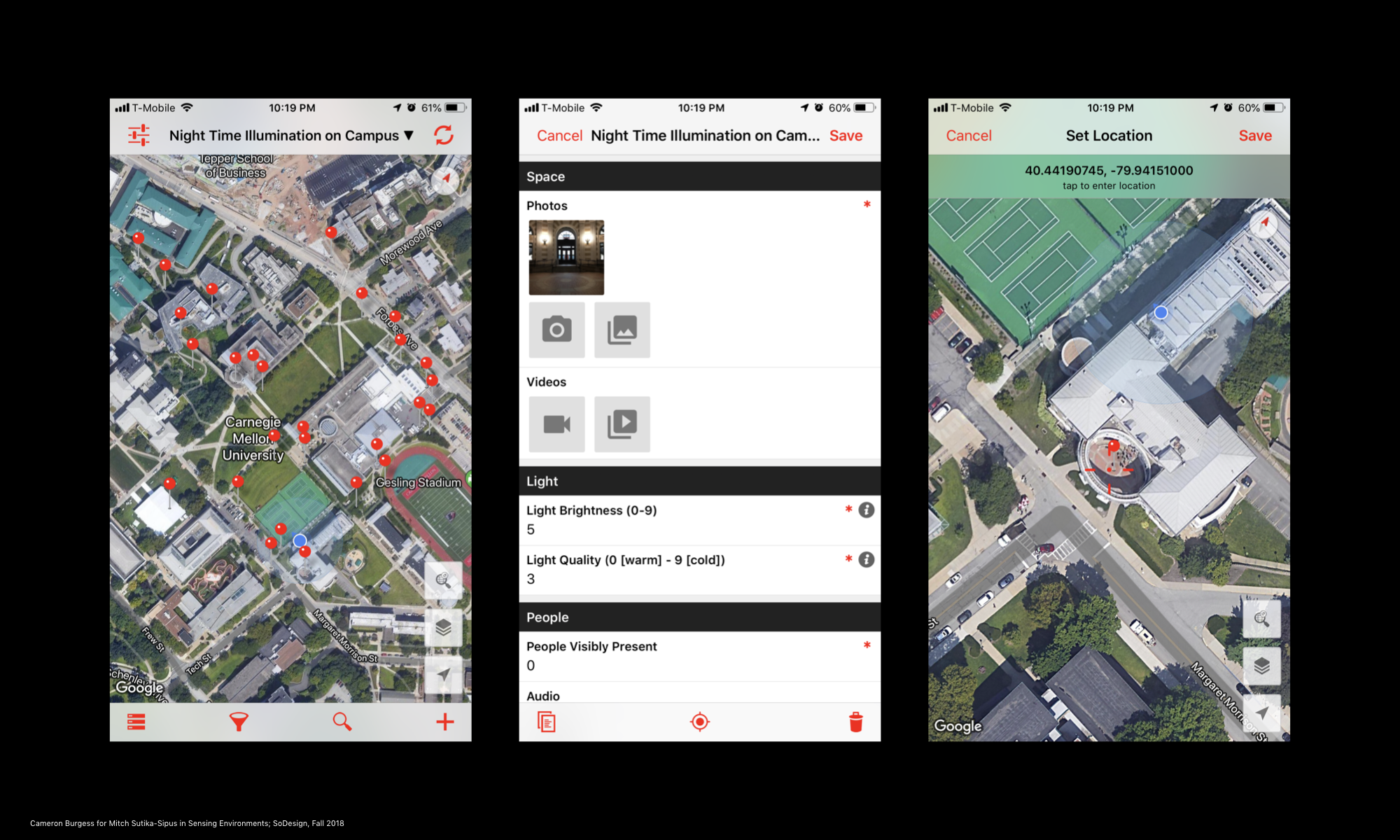Save the record form
Screen dimensions: 1400x840
pos(846,136)
